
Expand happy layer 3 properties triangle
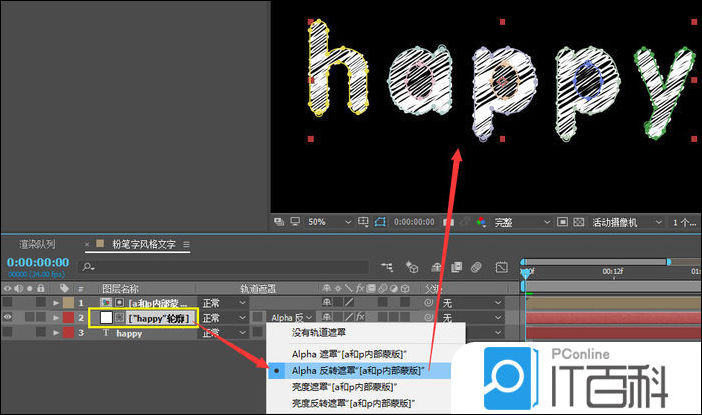click(56, 333)
